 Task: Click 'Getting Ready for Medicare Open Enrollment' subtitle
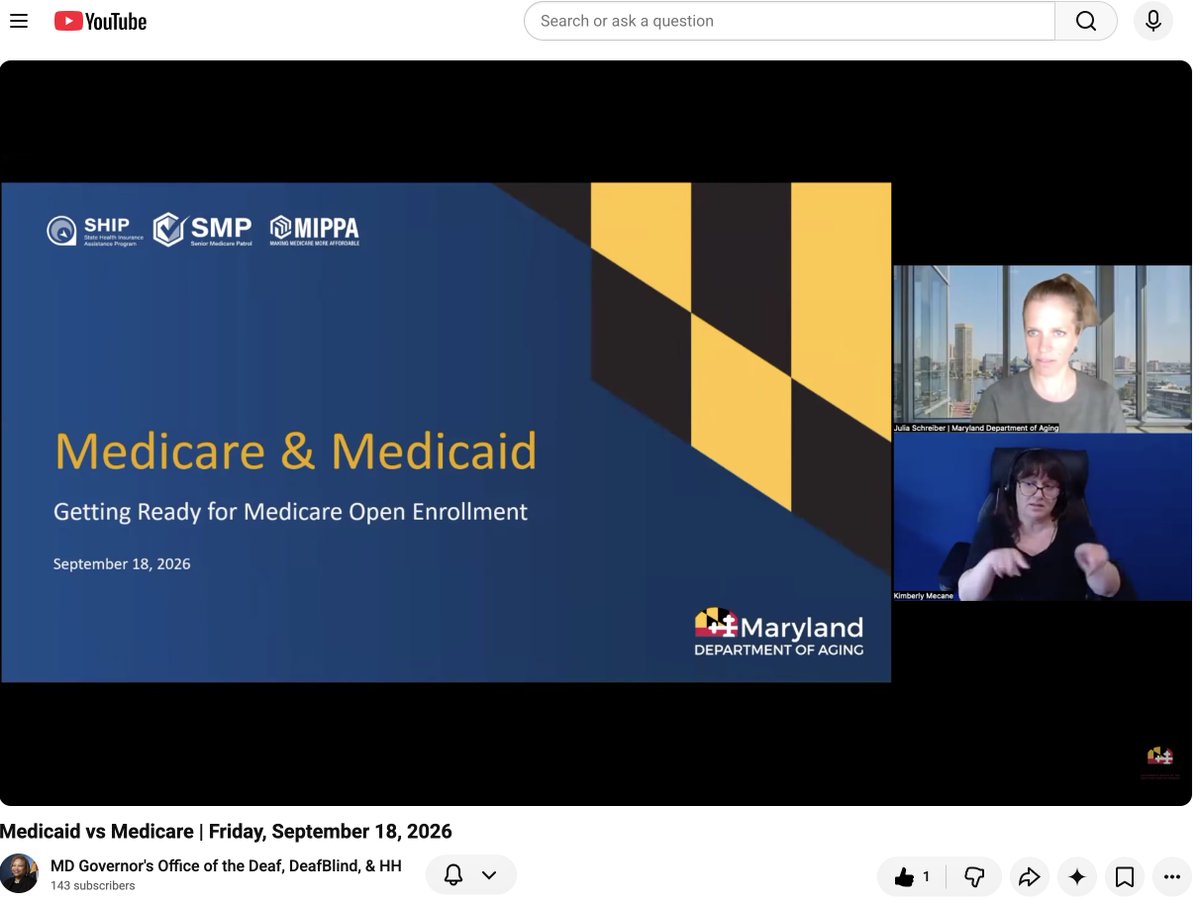pyautogui.click(x=291, y=512)
